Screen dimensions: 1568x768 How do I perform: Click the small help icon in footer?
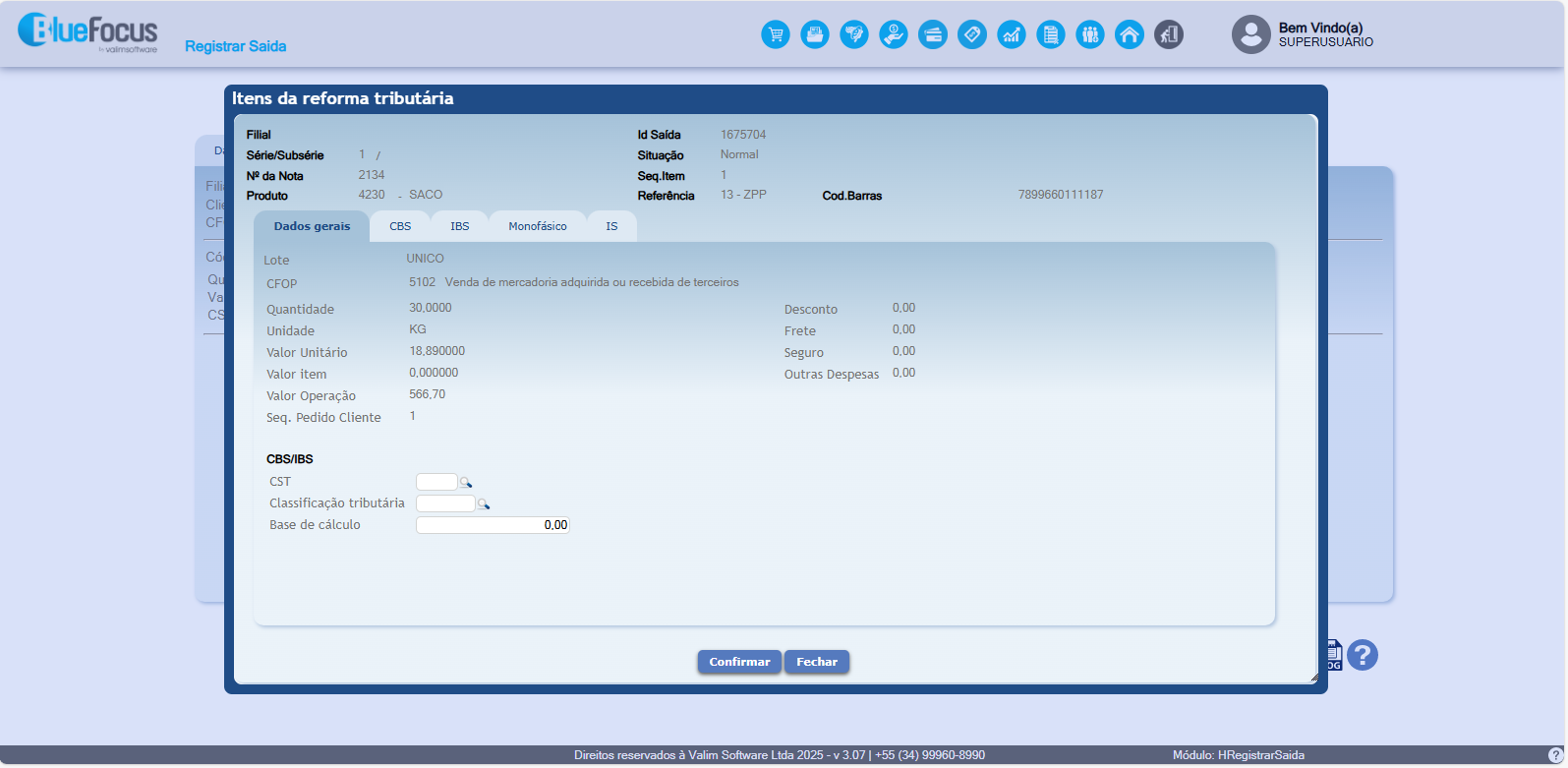coord(1555,755)
